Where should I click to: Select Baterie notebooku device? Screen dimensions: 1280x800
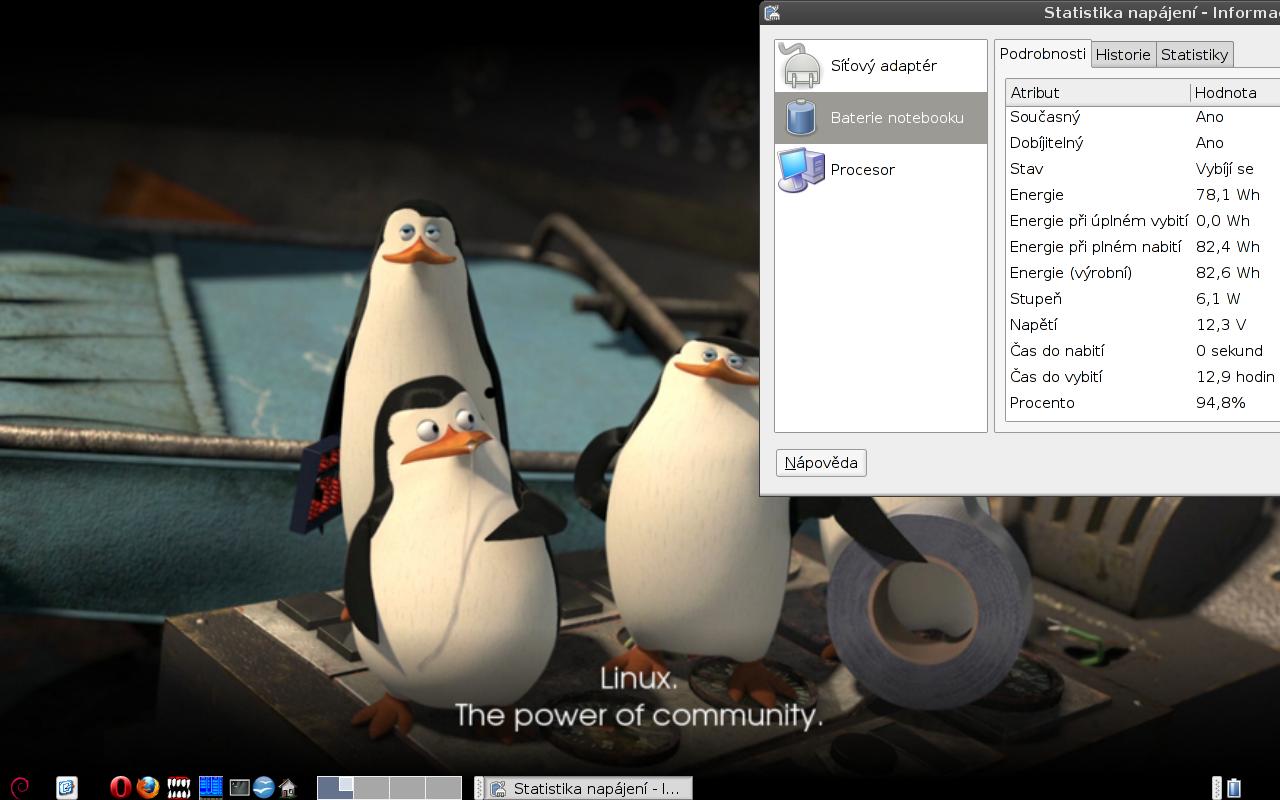point(881,118)
